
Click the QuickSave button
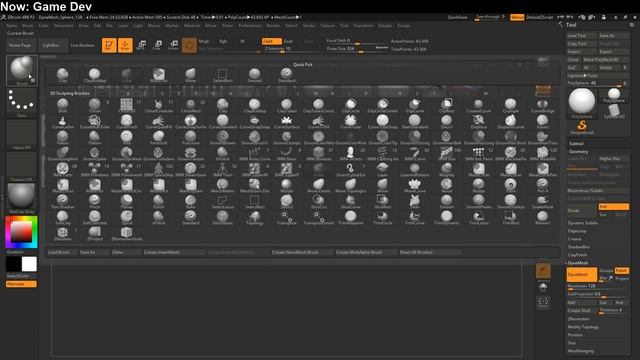(x=458, y=18)
